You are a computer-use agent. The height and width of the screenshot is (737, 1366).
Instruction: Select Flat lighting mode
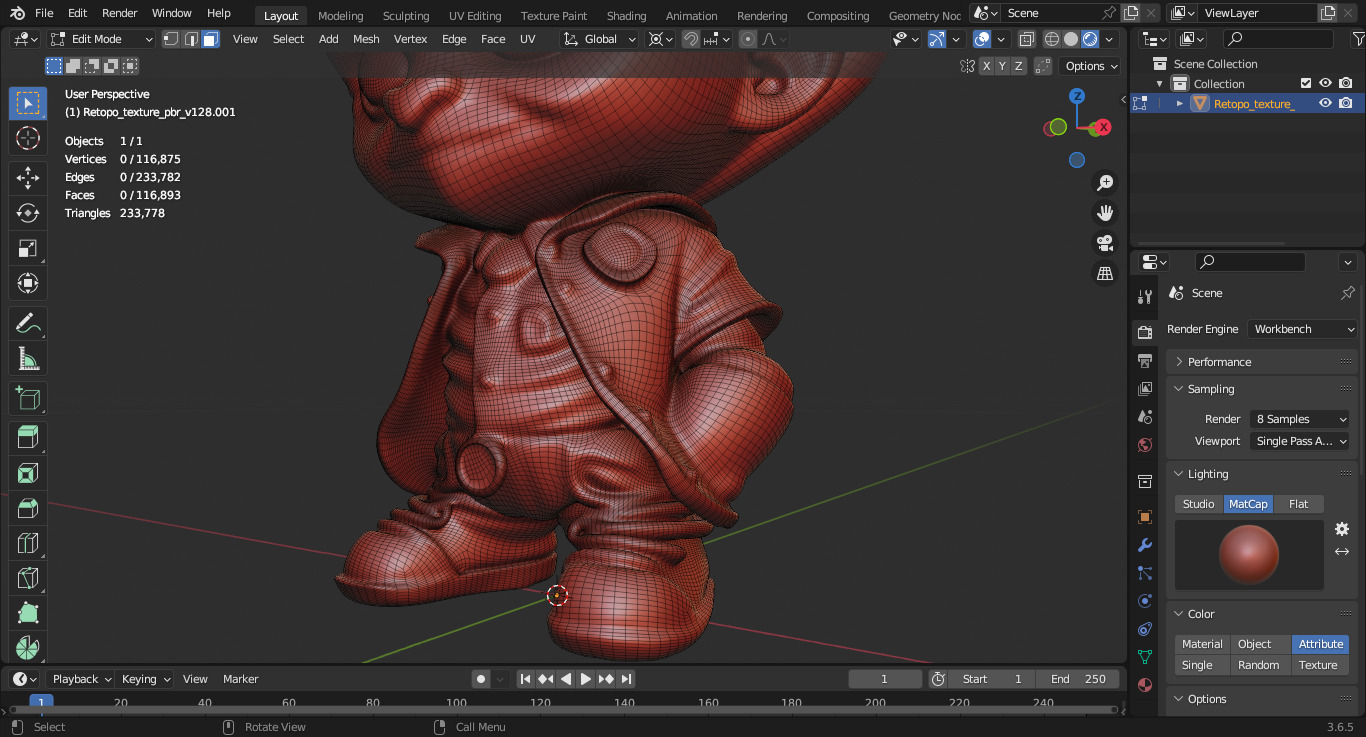(x=1298, y=504)
